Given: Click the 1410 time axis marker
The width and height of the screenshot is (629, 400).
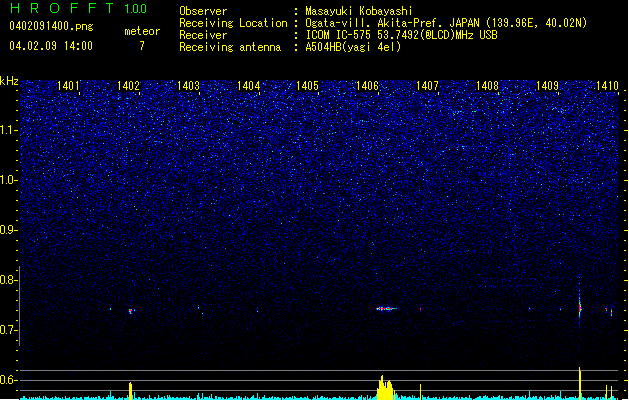Looking at the screenshot, I should [607, 86].
